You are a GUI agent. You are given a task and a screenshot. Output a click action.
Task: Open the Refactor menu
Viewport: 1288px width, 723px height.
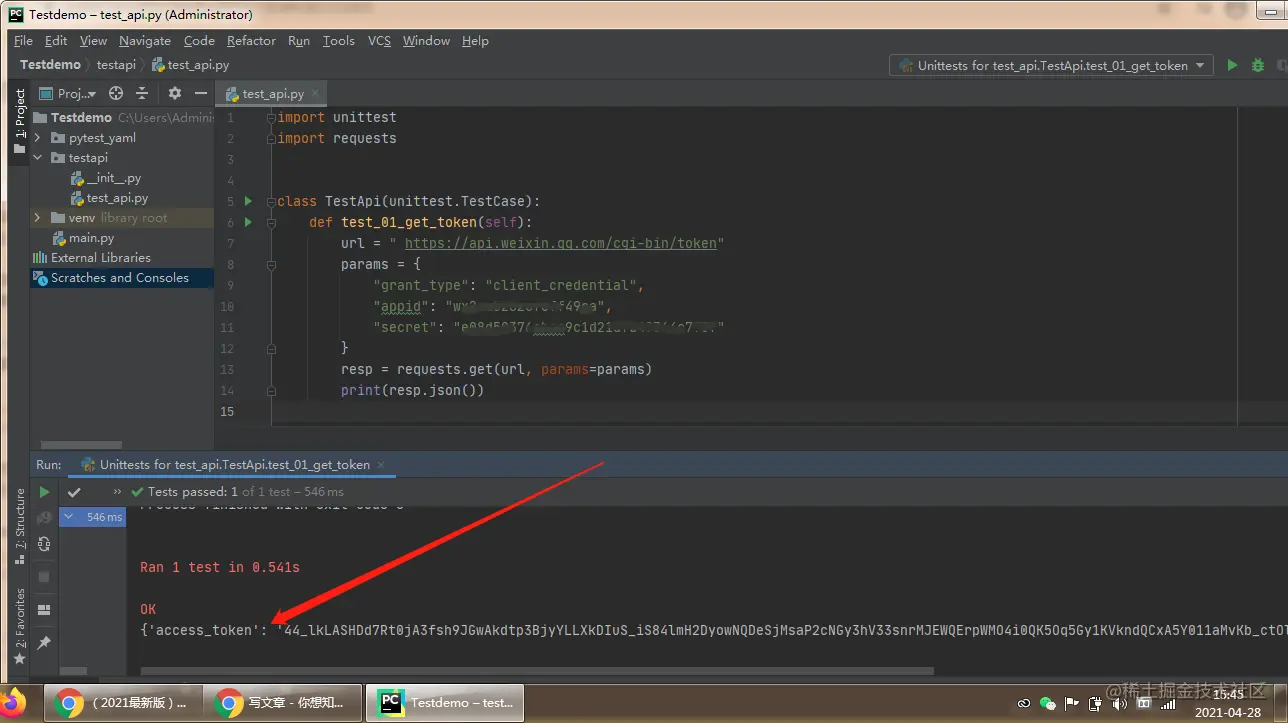(x=251, y=41)
